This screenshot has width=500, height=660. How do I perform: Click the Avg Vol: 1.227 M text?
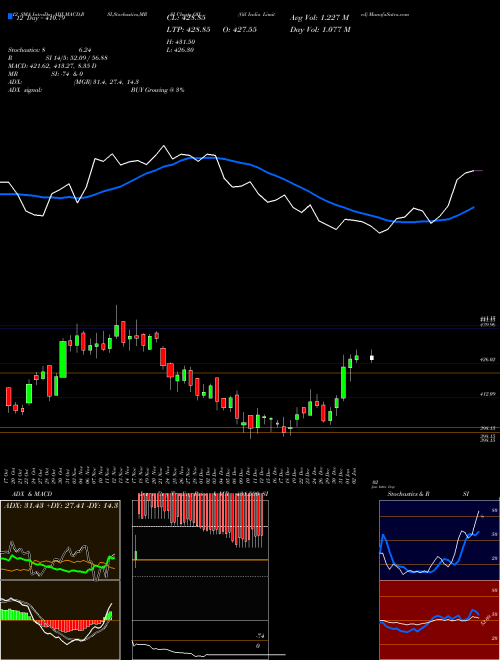click(x=319, y=18)
